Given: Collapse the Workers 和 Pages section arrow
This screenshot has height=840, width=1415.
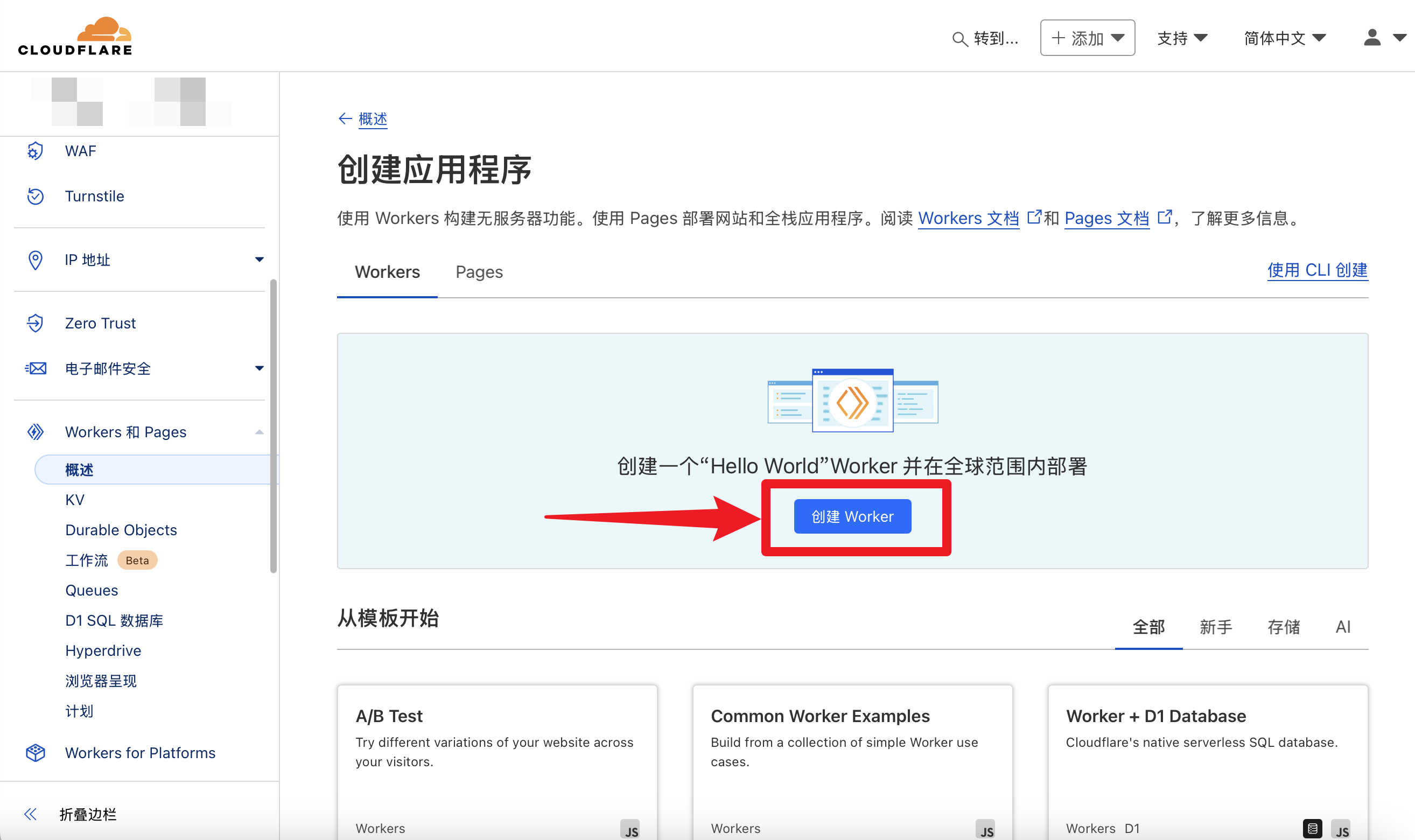Looking at the screenshot, I should (x=259, y=432).
